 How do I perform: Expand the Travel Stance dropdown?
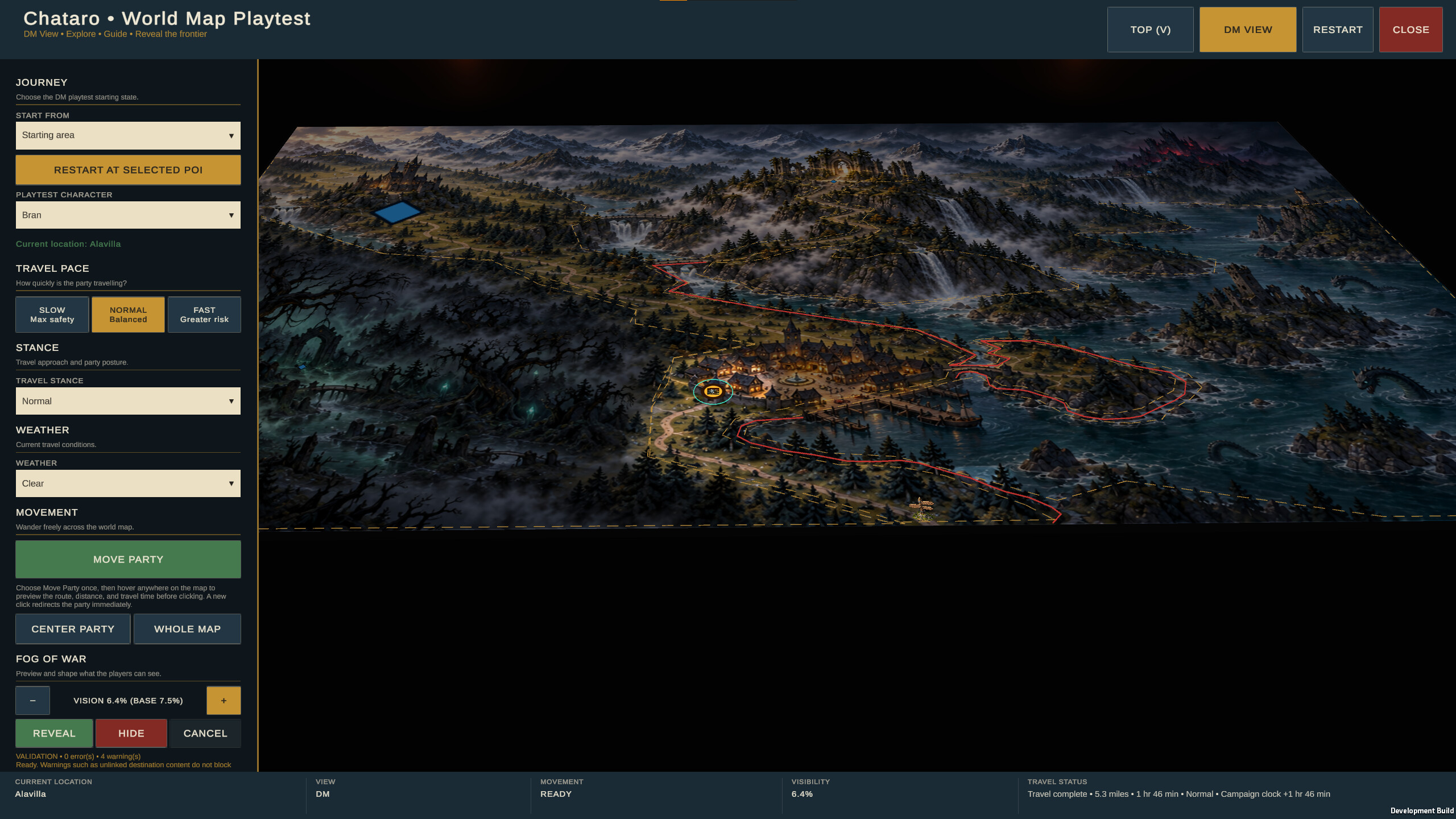coord(128,401)
